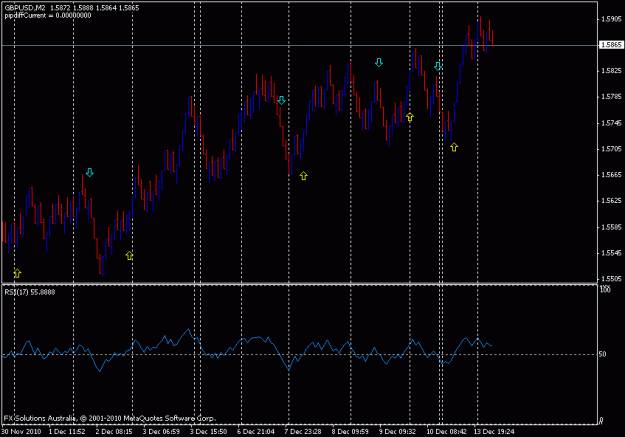The width and height of the screenshot is (625, 437).
Task: Click the GBPUSD,M2 chart title text
Action: coord(25,8)
